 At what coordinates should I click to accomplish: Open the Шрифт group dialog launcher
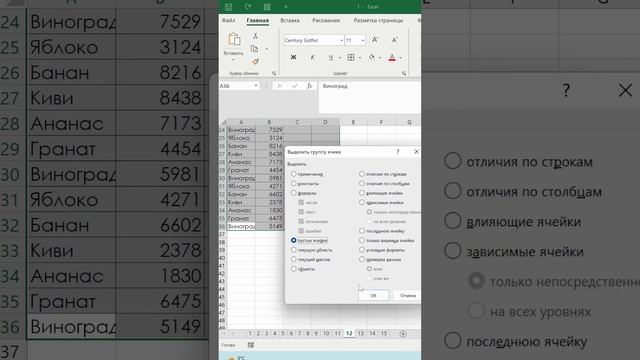coord(404,73)
